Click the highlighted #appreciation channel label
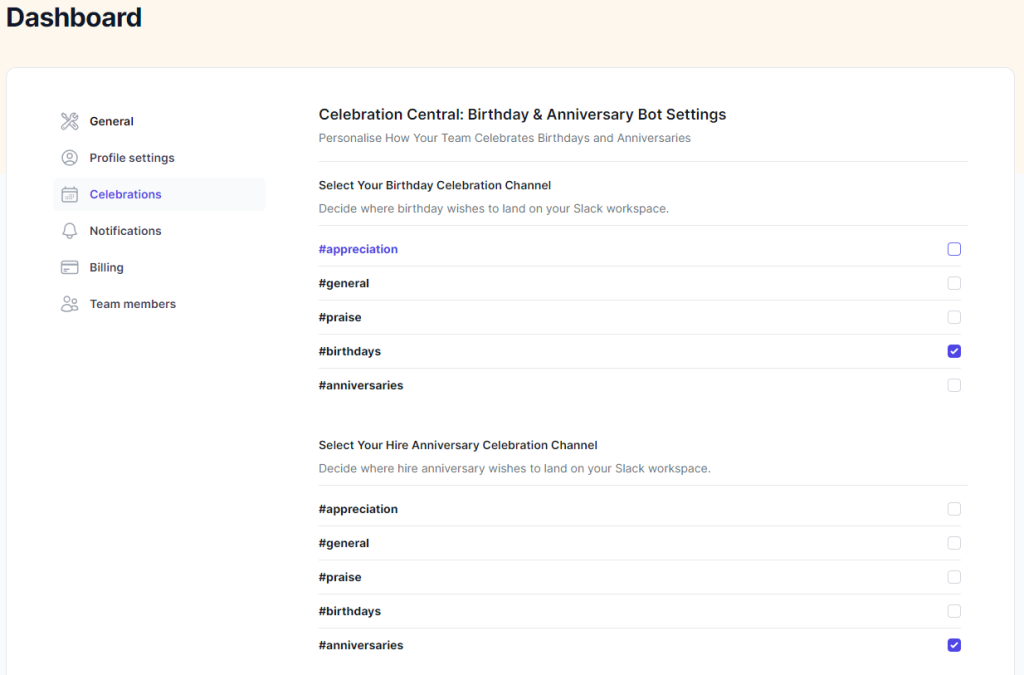 click(358, 249)
